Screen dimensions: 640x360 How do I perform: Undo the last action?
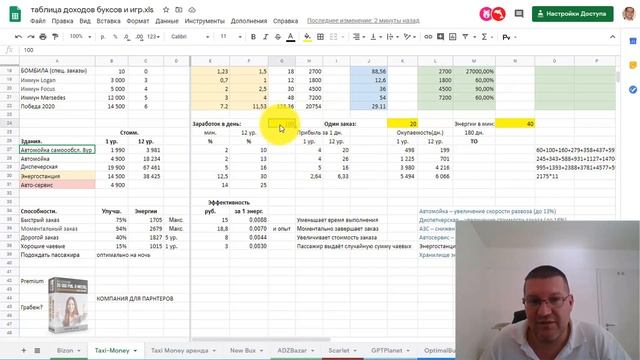(x=18, y=37)
